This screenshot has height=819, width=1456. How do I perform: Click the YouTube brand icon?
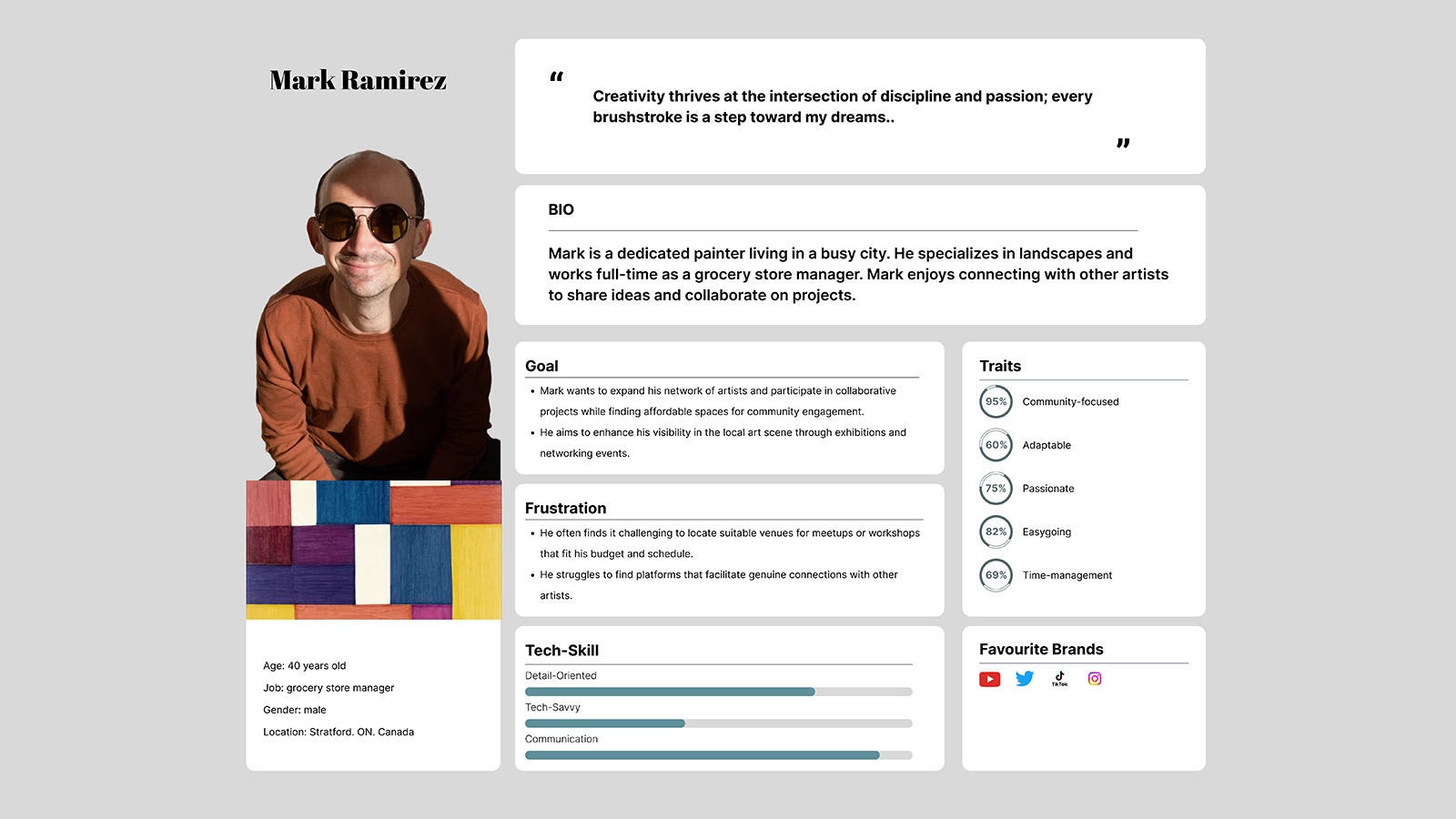989,679
